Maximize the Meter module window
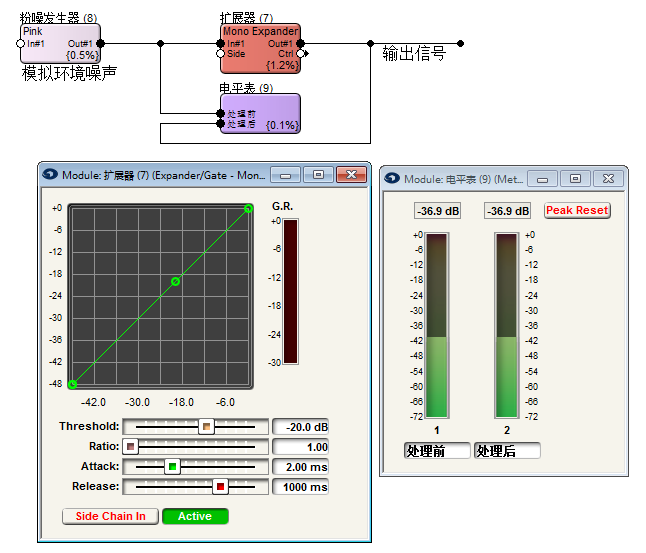 tap(576, 179)
